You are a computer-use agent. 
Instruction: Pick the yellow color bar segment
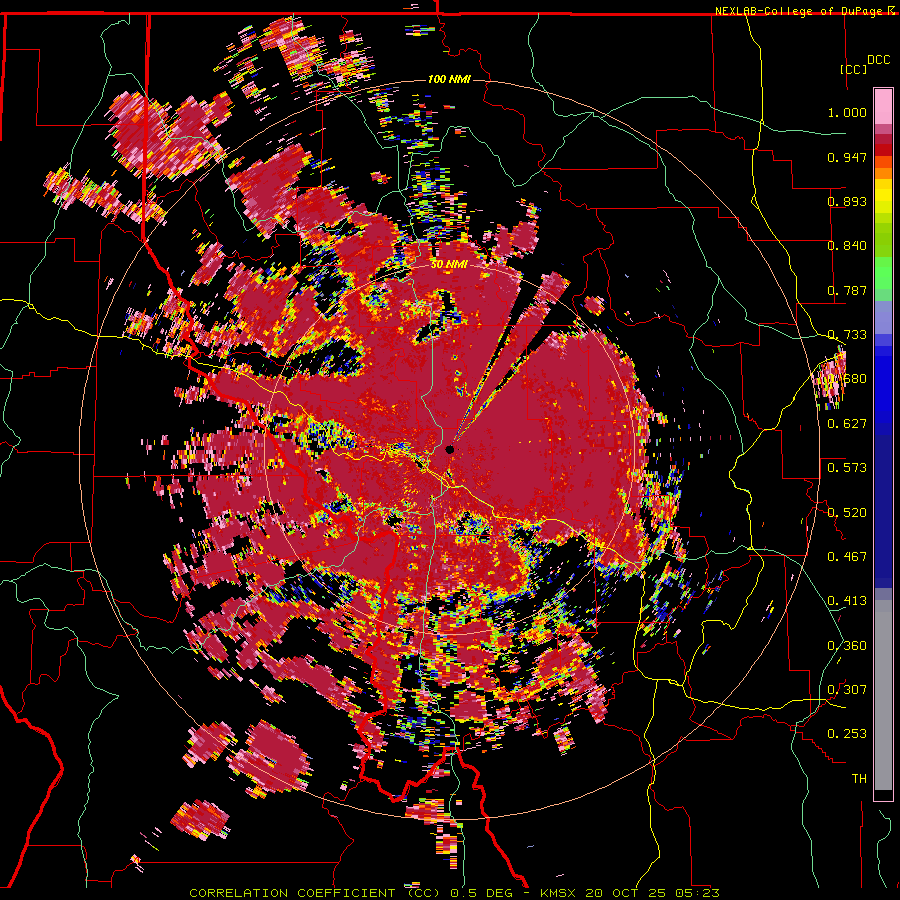pos(883,196)
